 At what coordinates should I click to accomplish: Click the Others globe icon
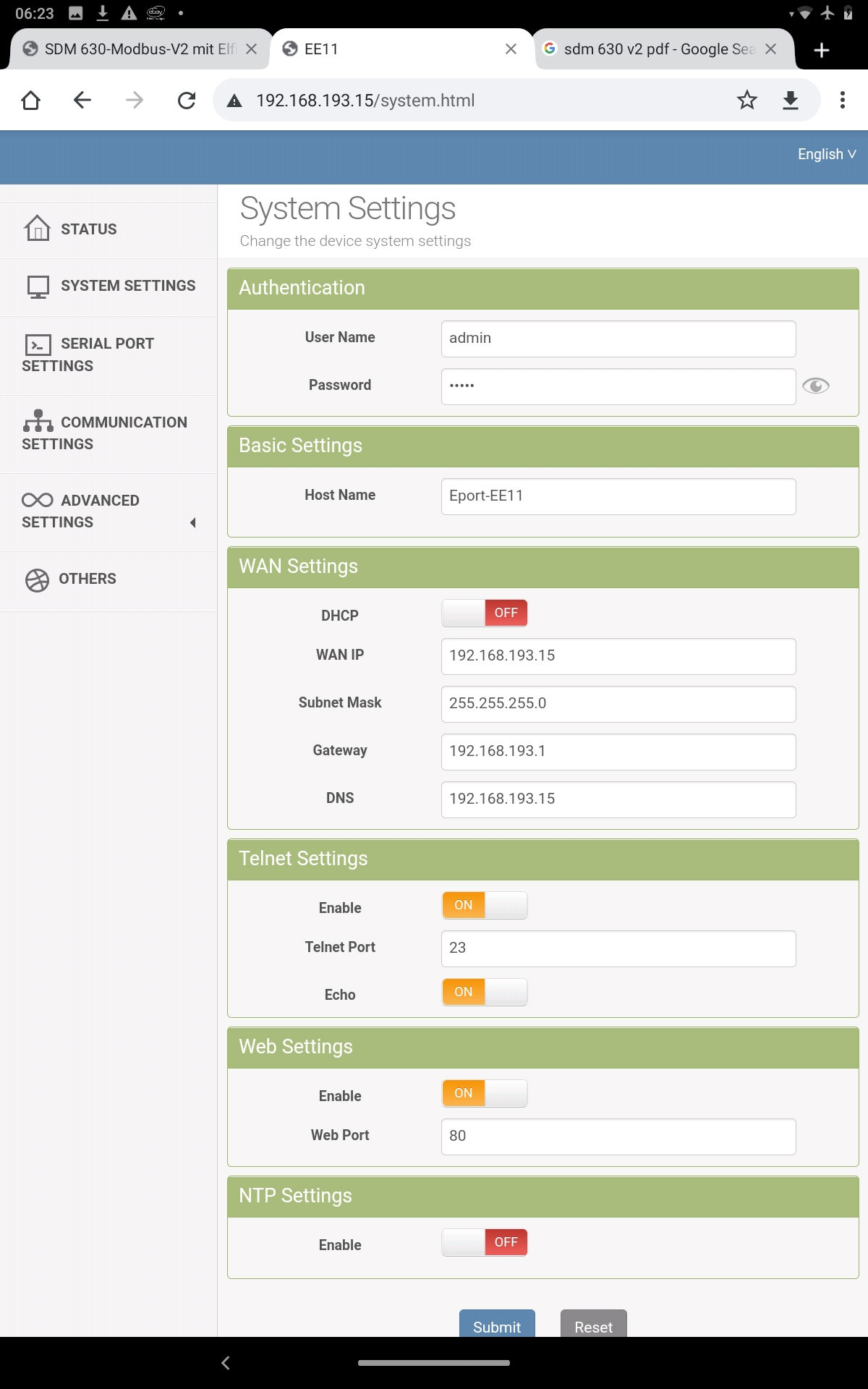click(37, 579)
